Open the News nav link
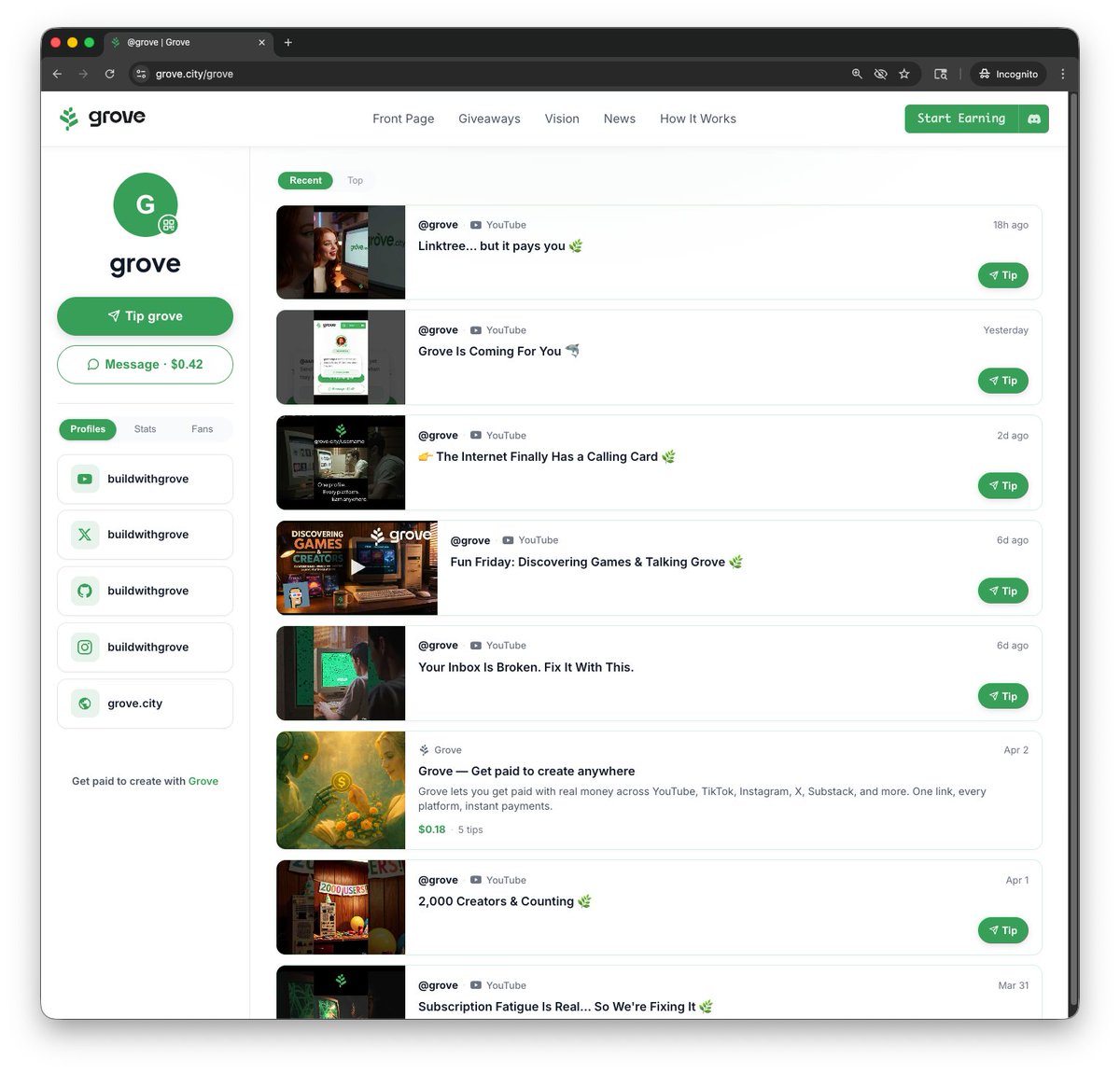Screen dimensions: 1120x1073 click(620, 118)
